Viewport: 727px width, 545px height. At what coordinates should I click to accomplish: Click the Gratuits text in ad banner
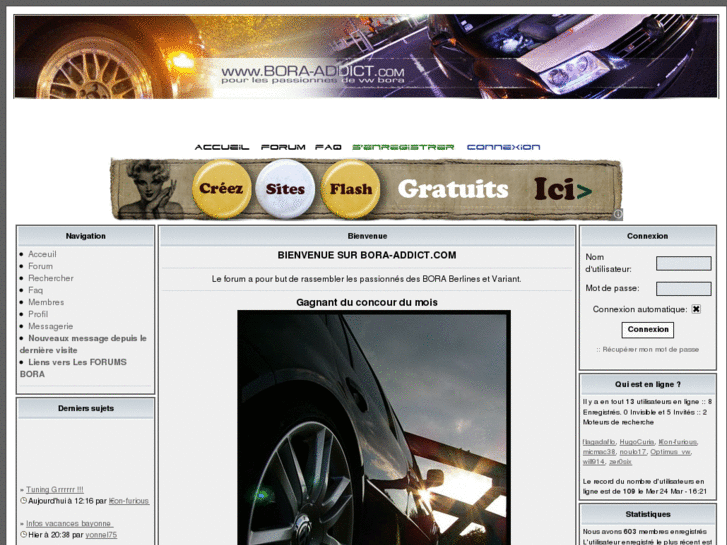[453, 189]
